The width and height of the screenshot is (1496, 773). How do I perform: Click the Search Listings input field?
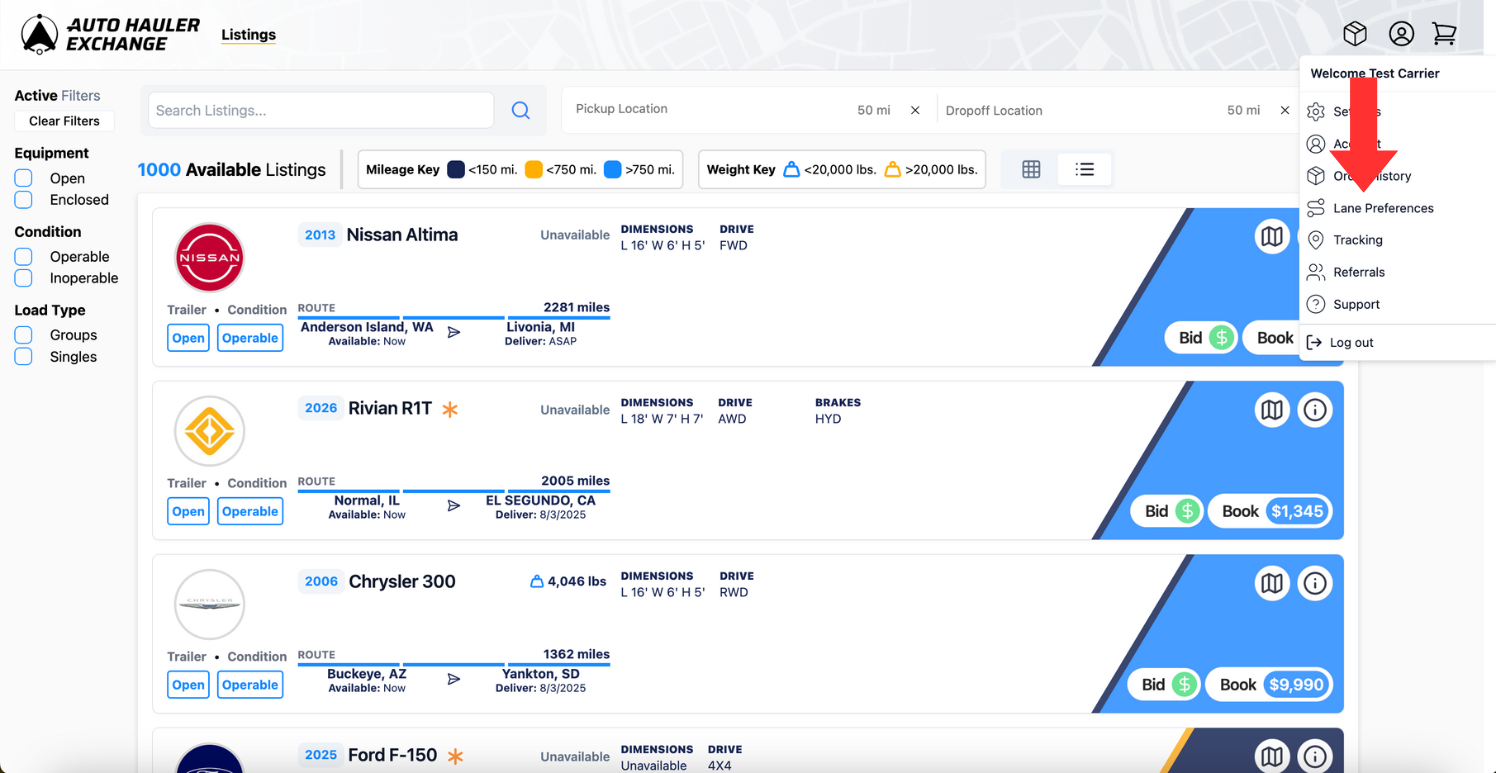(321, 110)
